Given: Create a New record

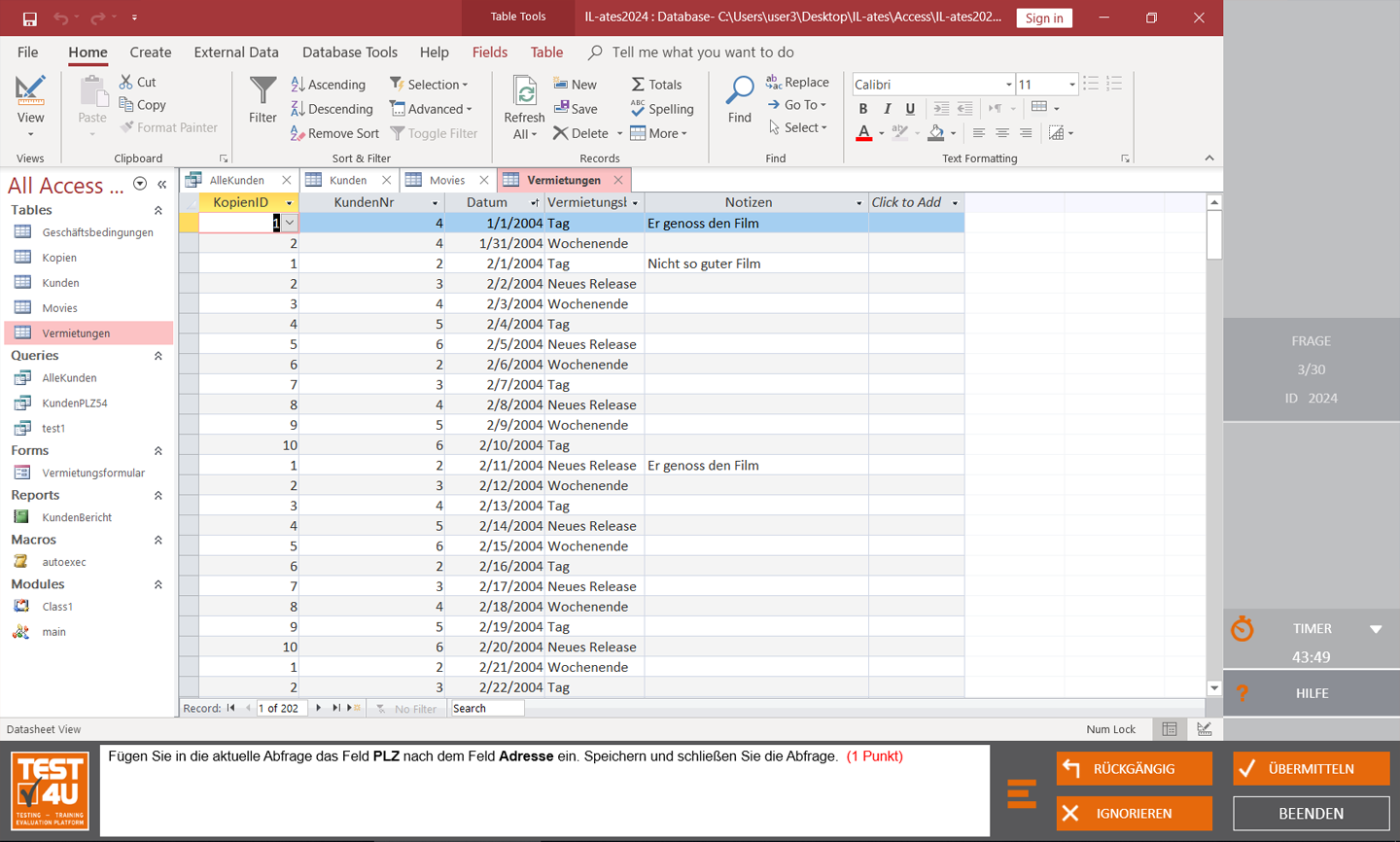Looking at the screenshot, I should pos(576,85).
